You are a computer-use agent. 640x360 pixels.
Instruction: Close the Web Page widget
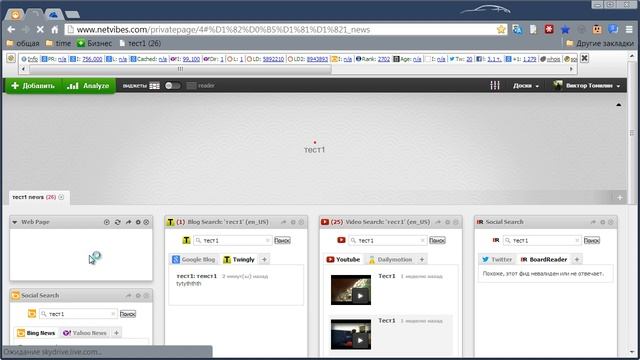point(146,222)
